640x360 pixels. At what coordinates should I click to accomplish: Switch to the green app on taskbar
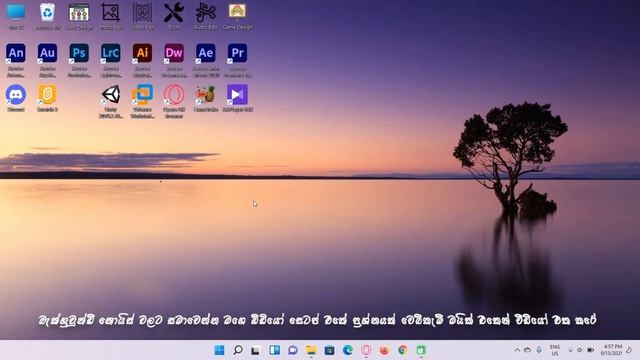click(x=421, y=350)
